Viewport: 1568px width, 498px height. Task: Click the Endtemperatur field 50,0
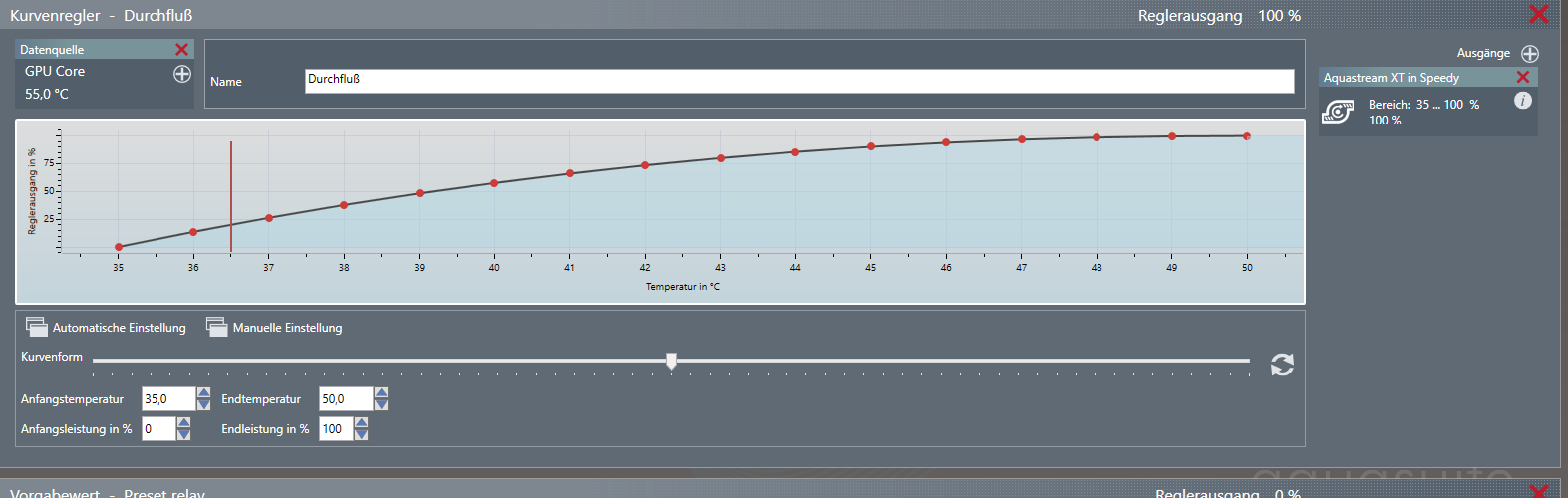[346, 398]
